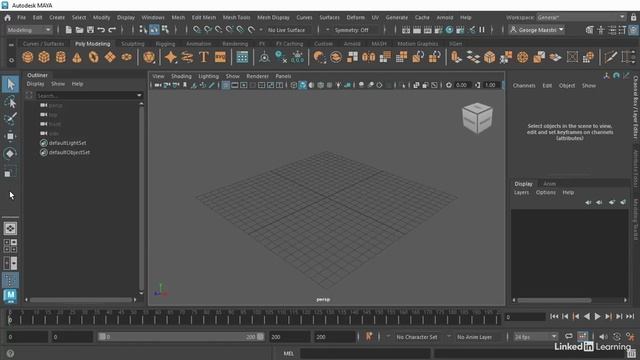Screen dimensions: 640x360
Task: Click the polygon Type text tool icon
Action: (x=204, y=57)
